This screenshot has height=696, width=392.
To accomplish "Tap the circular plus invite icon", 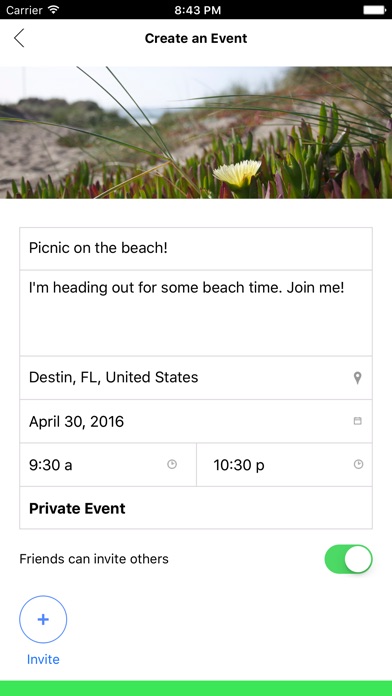I will point(43,619).
